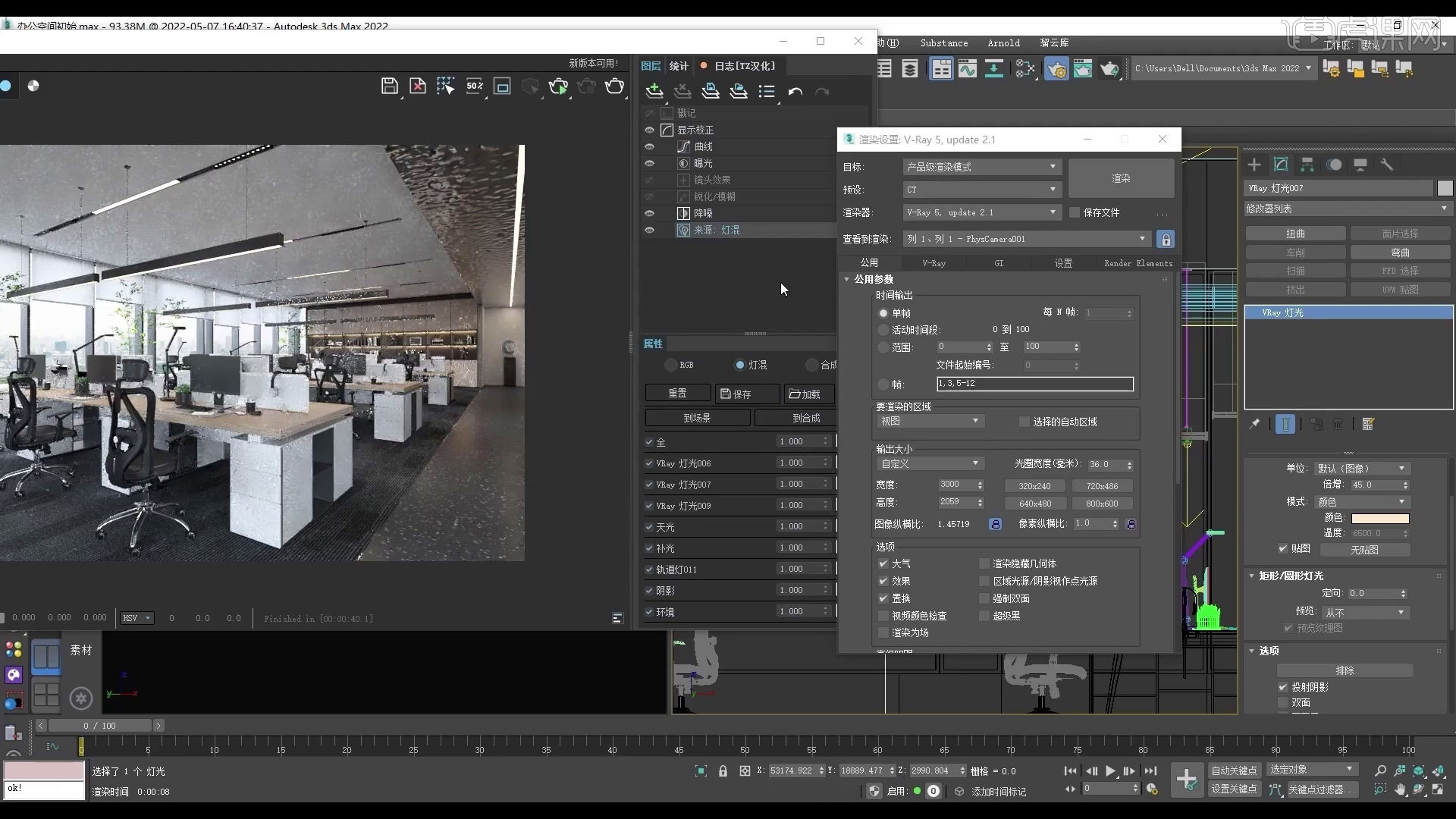Click the remove modifier trash icon

(1338, 424)
